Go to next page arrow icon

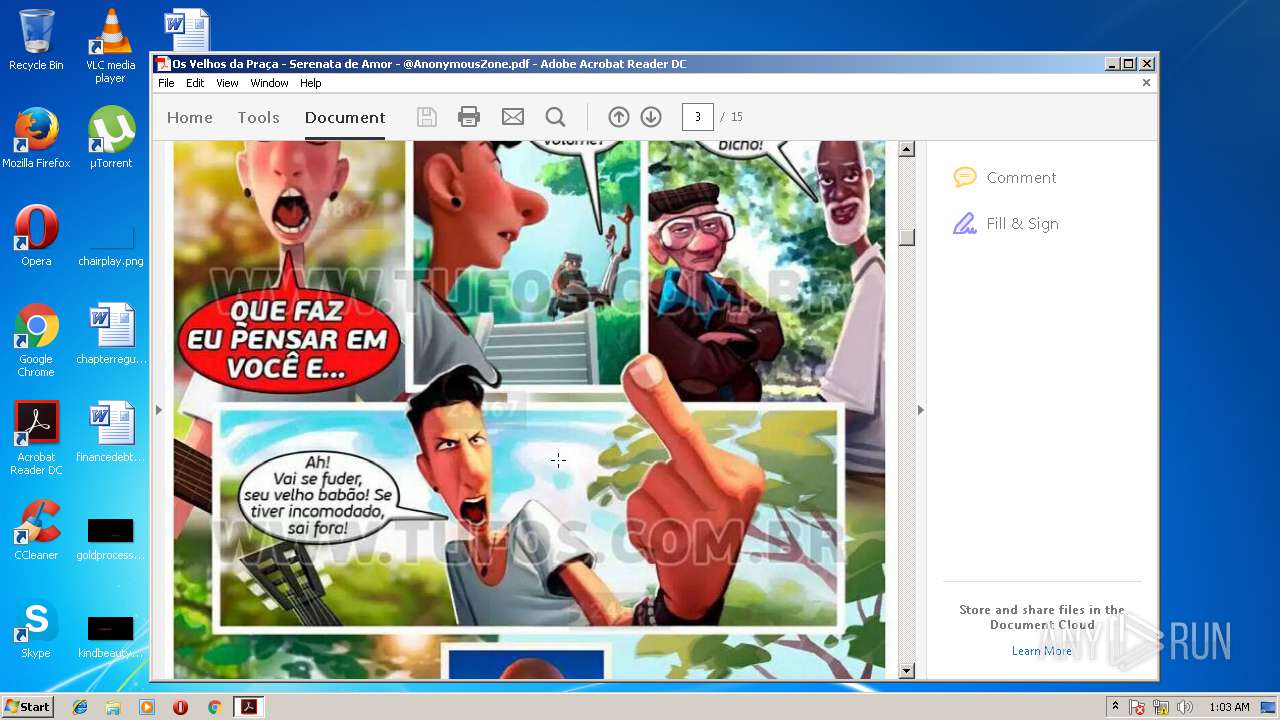(651, 117)
